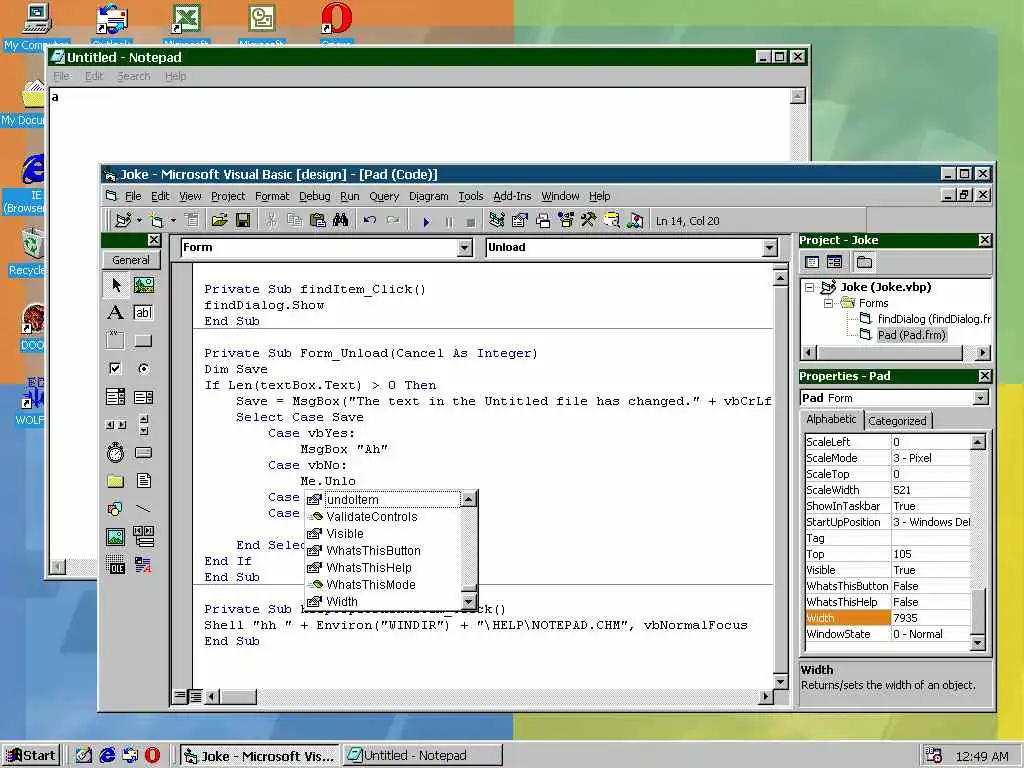
Task: Click the Data View Window toolbar icon
Action: (x=612, y=221)
